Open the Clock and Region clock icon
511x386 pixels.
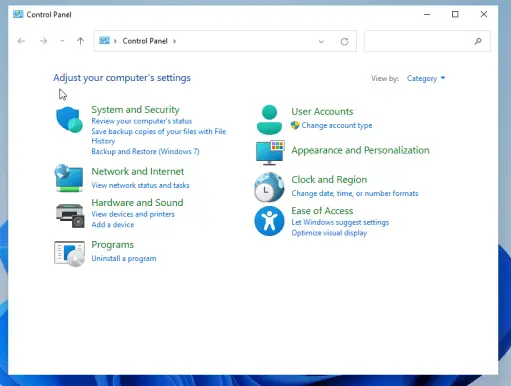(x=269, y=187)
